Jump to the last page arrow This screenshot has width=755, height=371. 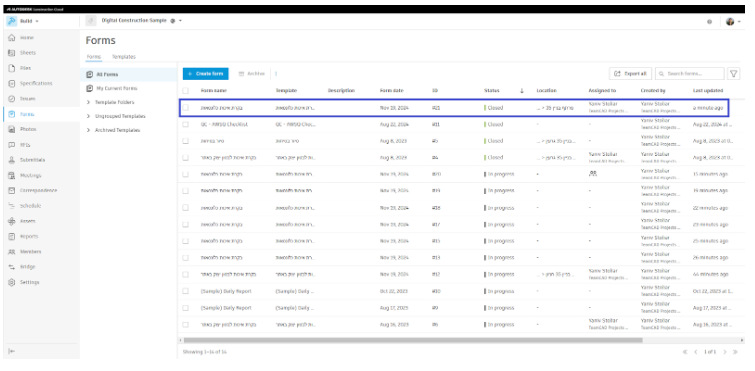tap(735, 352)
